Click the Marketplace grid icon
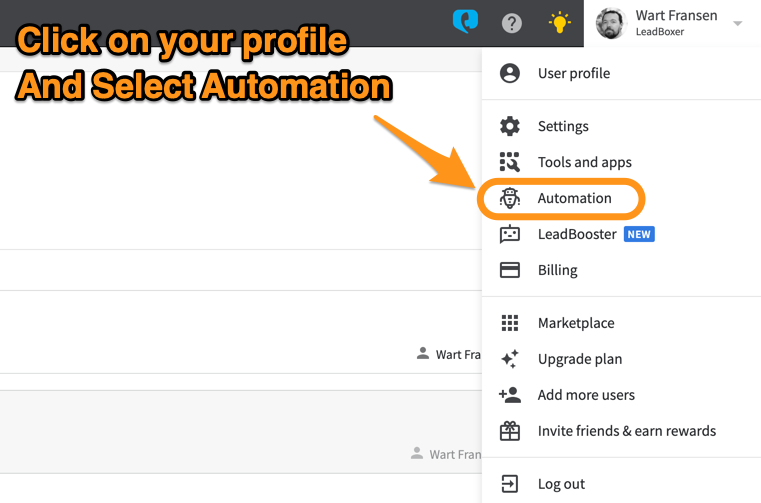 pyautogui.click(x=510, y=323)
